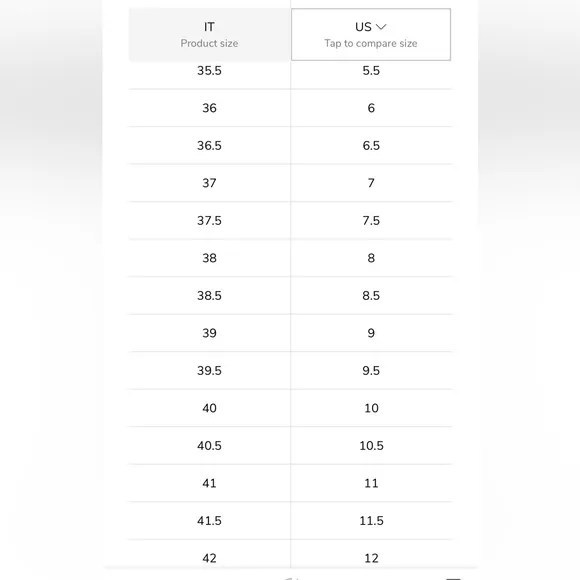Select IT size 38
The image size is (580, 580).
coord(209,258)
